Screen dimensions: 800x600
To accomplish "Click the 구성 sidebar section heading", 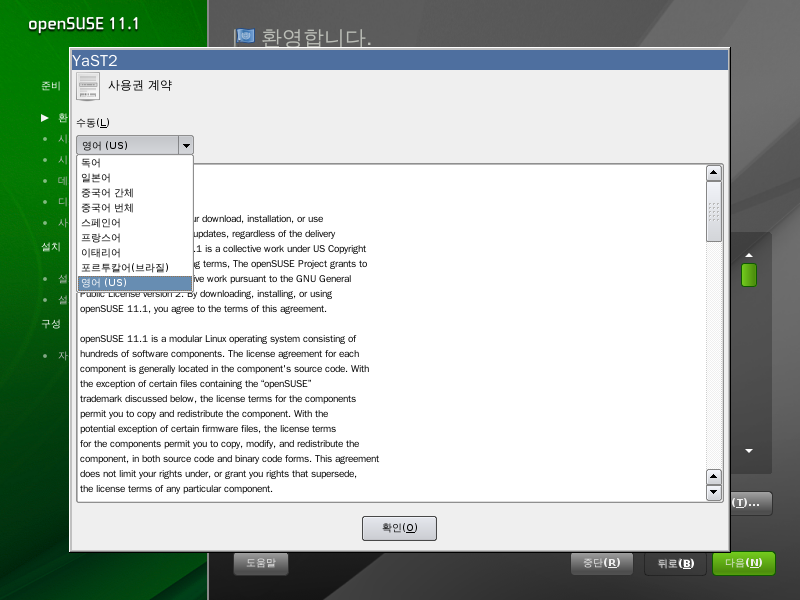I will click(x=51, y=324).
